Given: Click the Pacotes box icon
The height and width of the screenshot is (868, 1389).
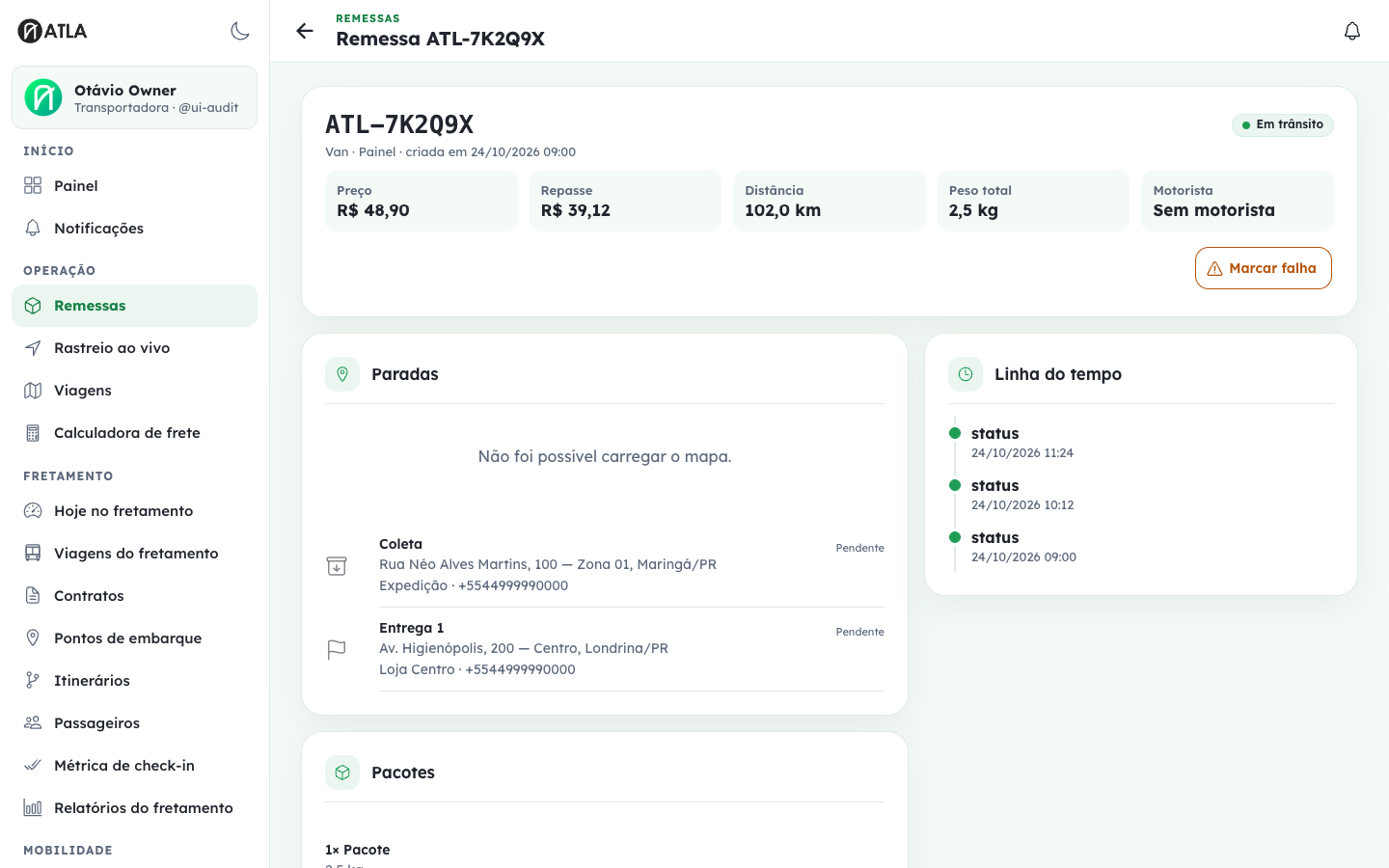Looking at the screenshot, I should [342, 773].
